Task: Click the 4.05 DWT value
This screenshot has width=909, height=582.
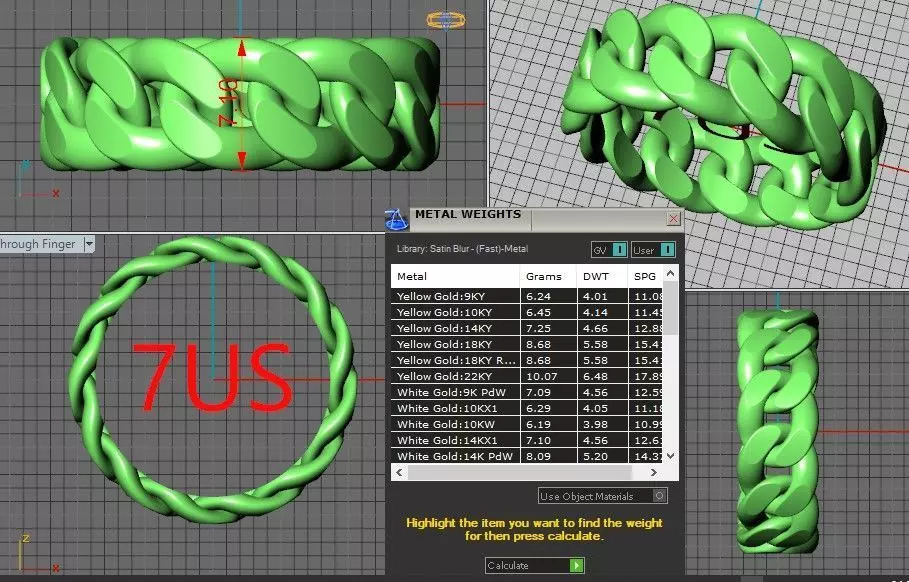Action: point(595,408)
